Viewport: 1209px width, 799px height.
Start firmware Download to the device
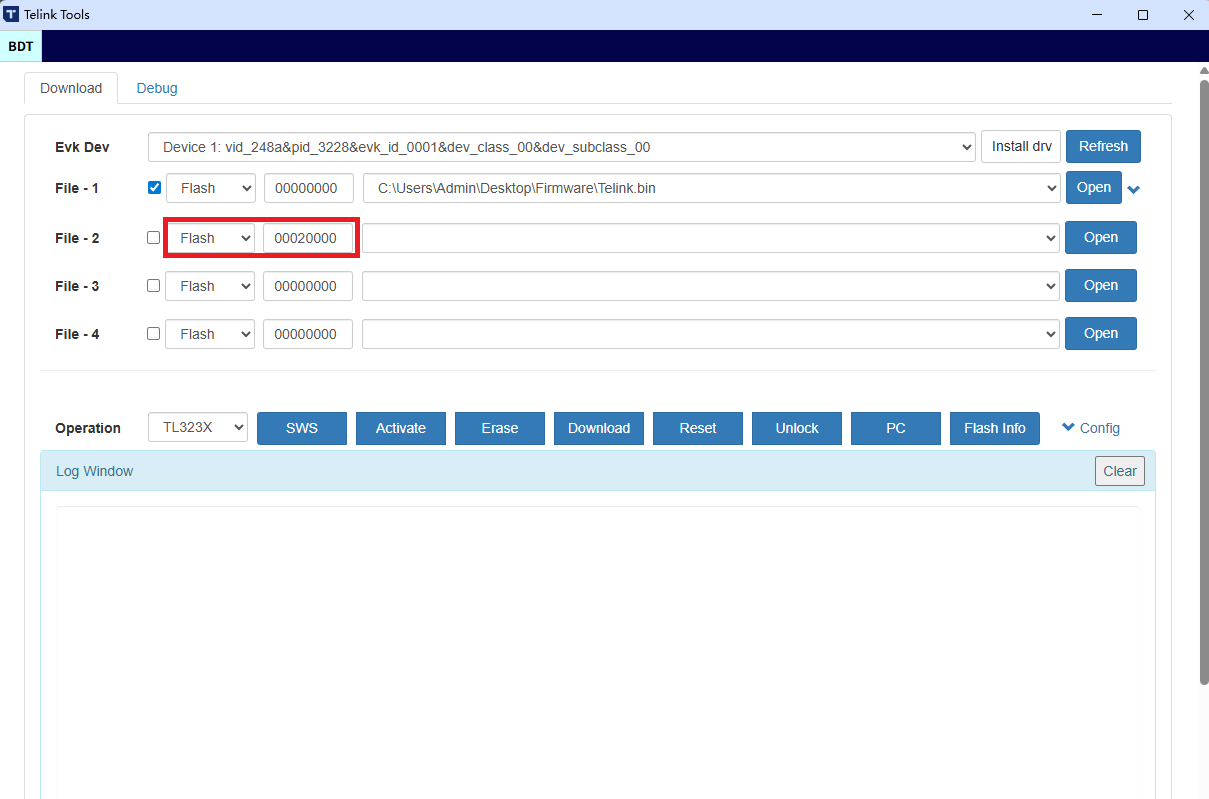pos(598,428)
